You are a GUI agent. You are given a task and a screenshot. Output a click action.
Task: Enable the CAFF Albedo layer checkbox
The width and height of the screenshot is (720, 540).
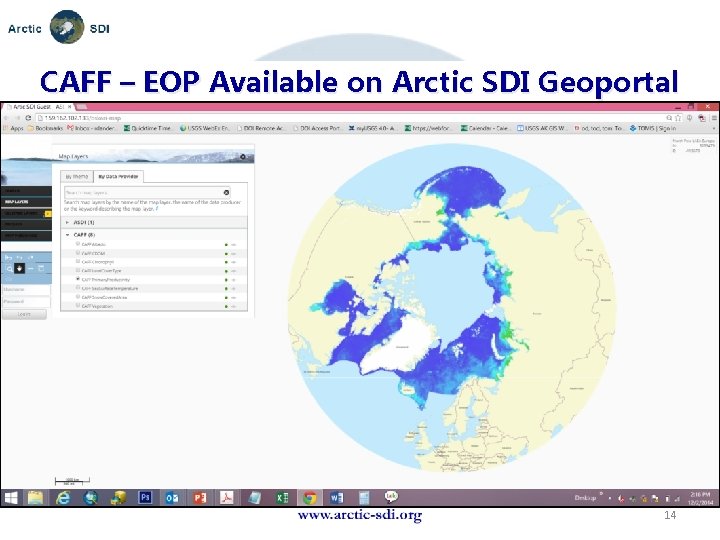[78, 244]
